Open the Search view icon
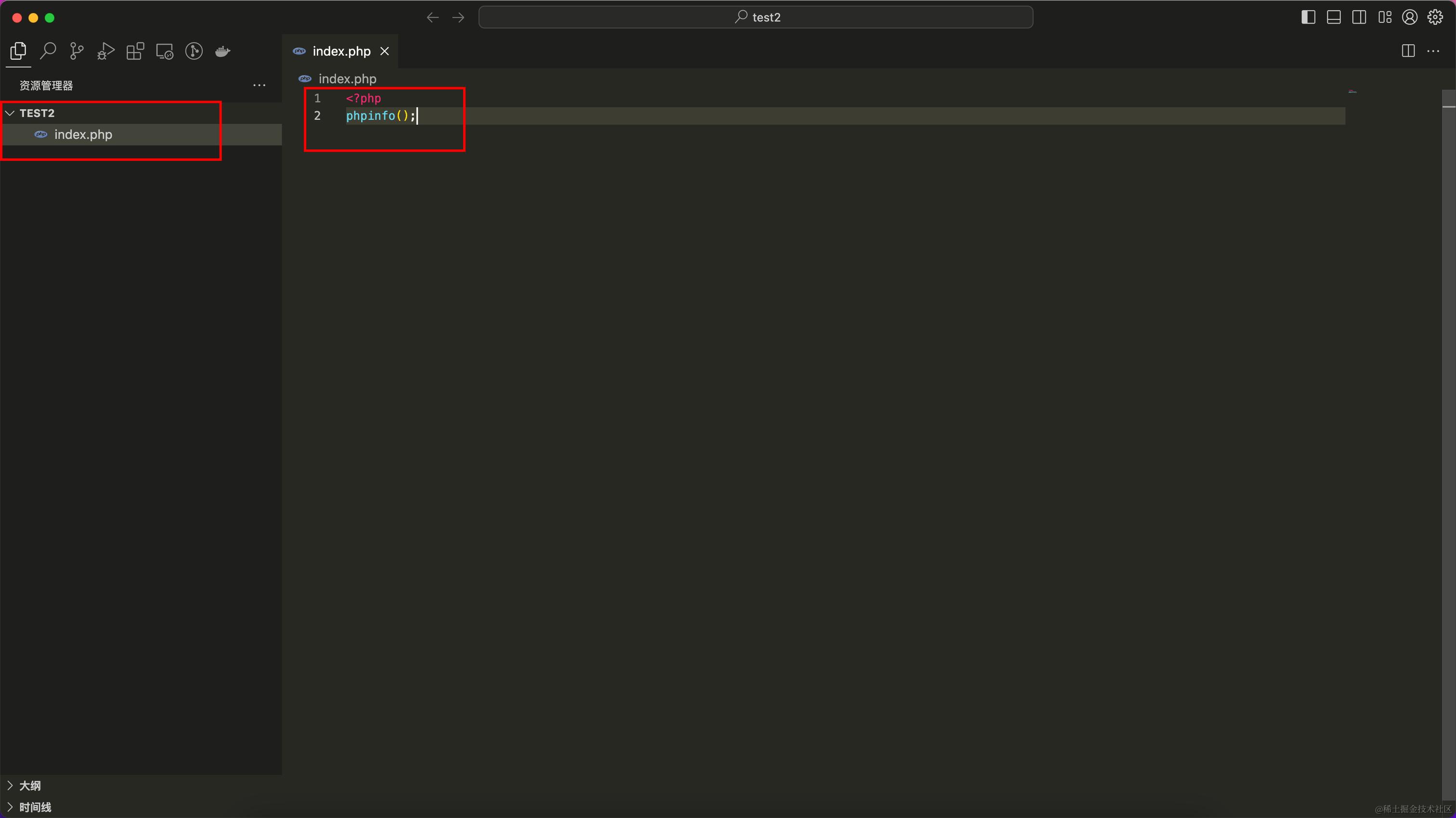 coord(48,52)
